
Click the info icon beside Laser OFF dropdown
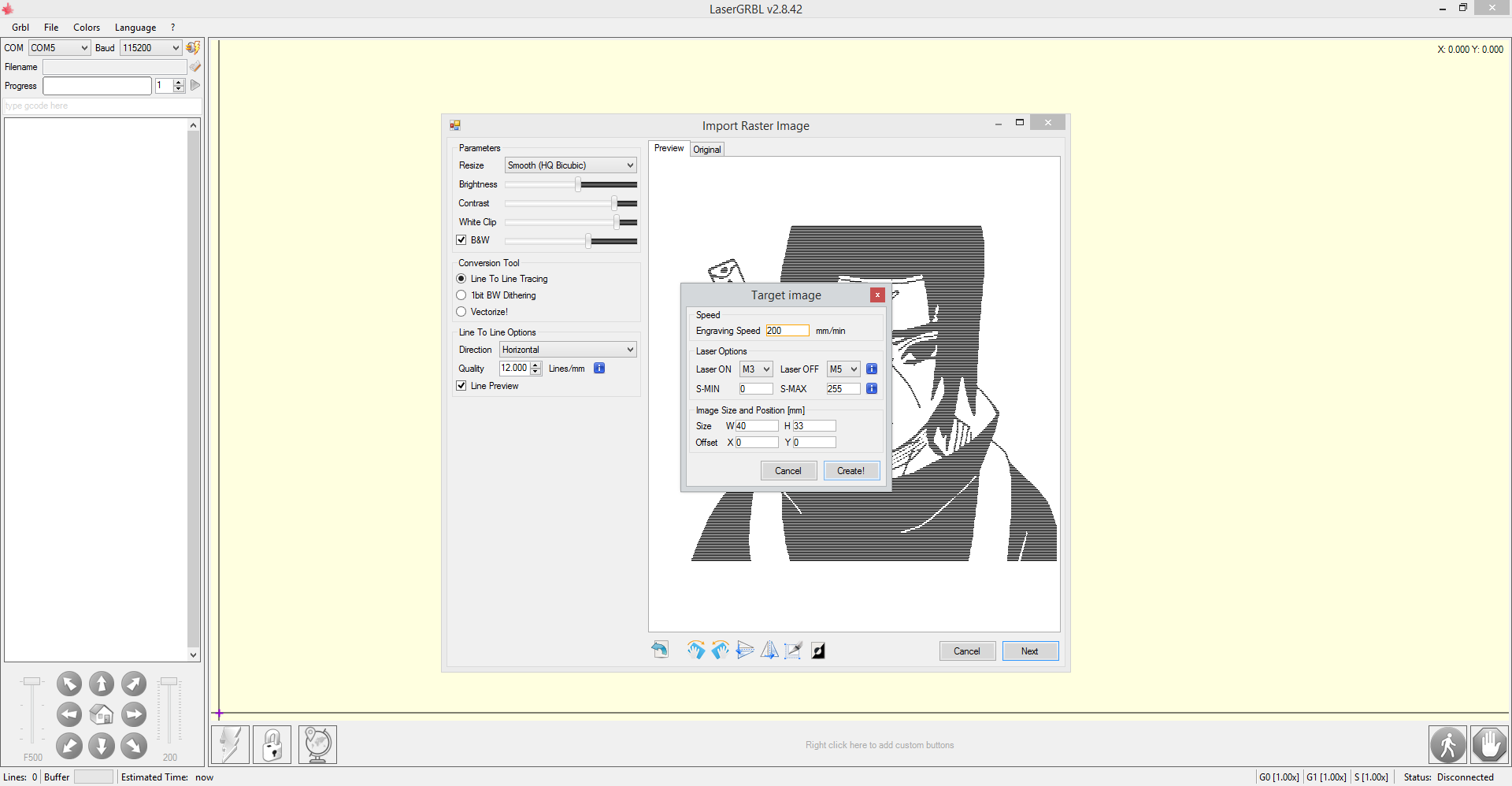tap(872, 369)
